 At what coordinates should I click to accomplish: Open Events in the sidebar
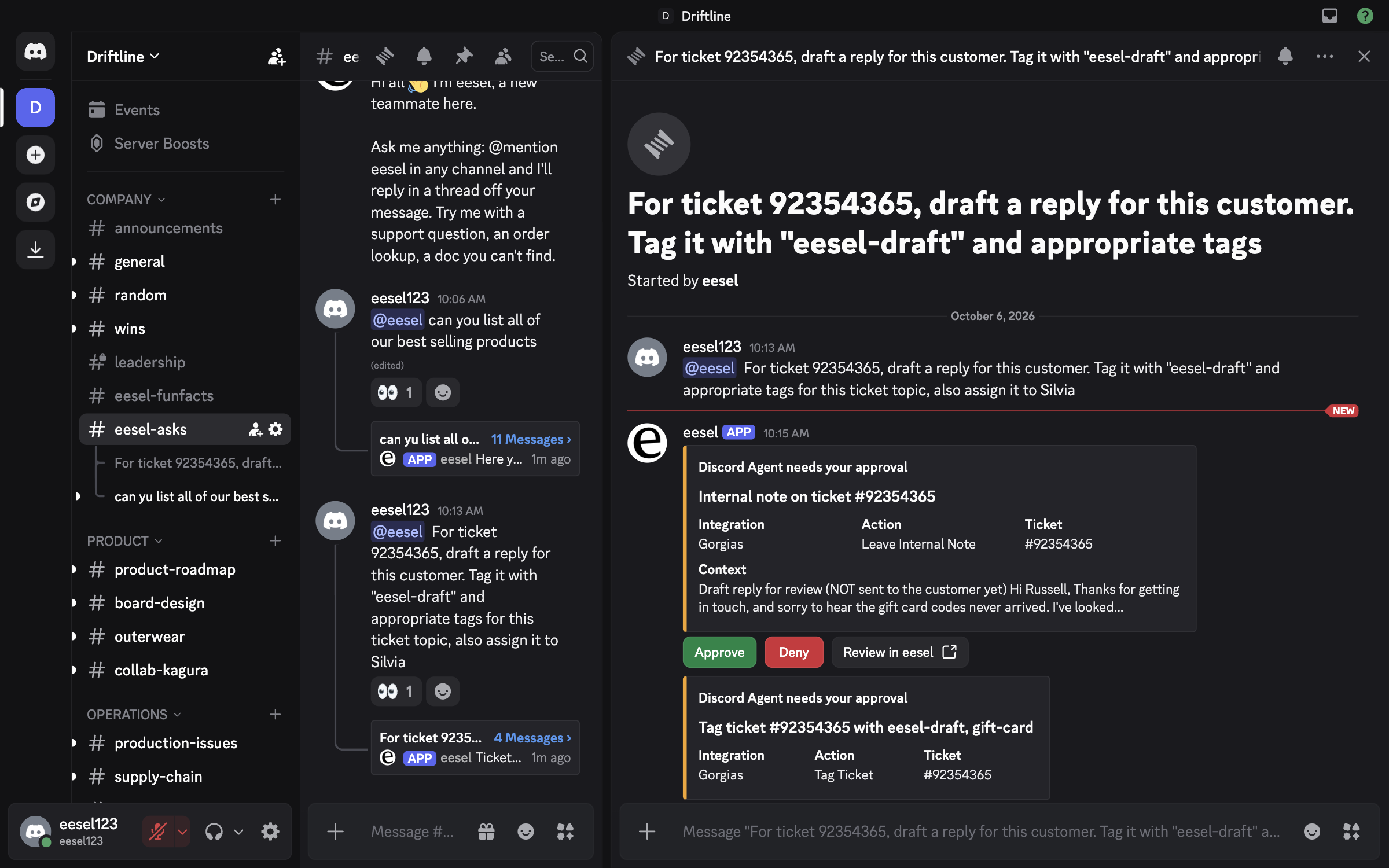pos(185,110)
